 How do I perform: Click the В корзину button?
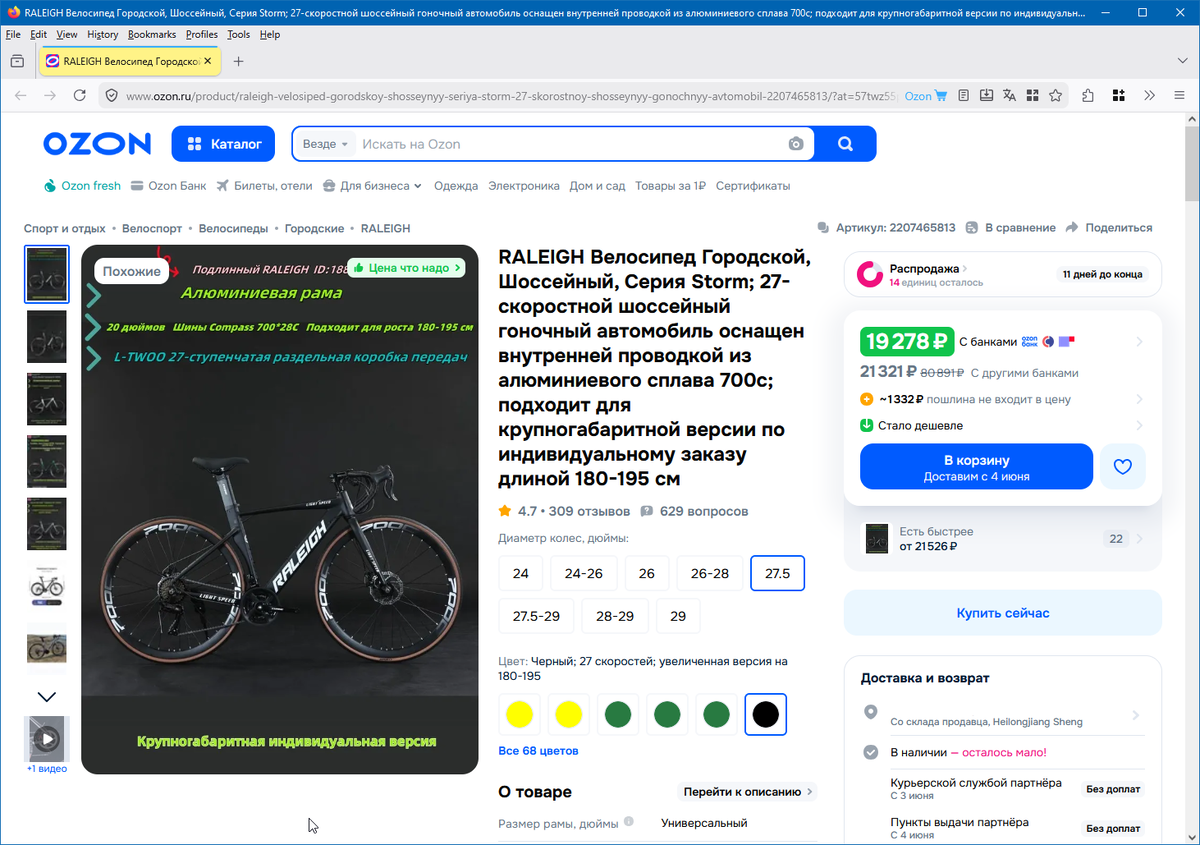pos(976,467)
